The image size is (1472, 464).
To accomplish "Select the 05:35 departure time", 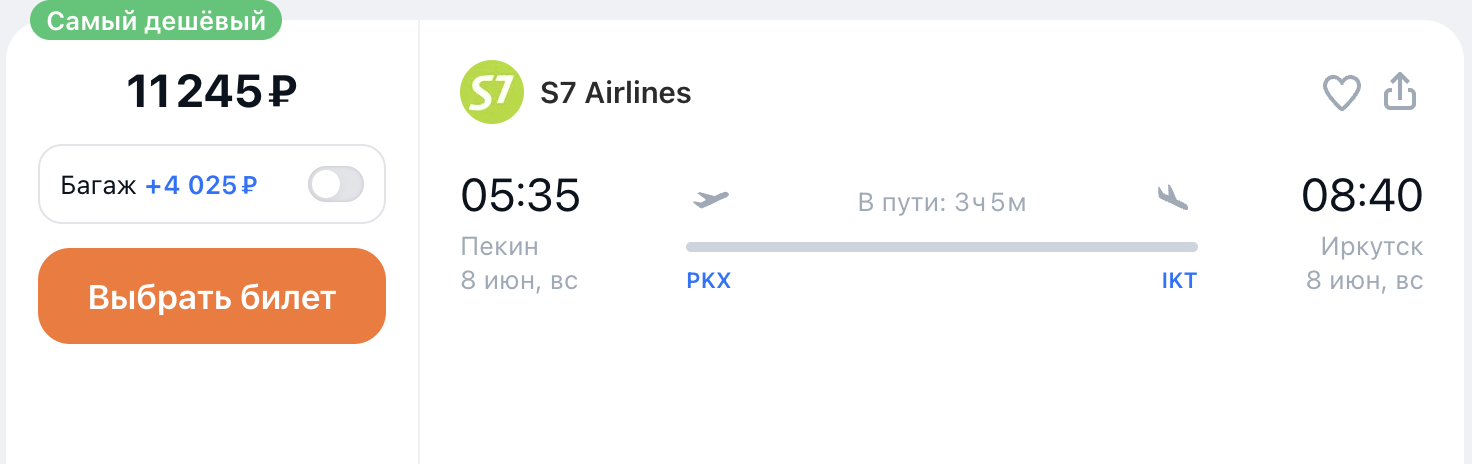I will [520, 195].
